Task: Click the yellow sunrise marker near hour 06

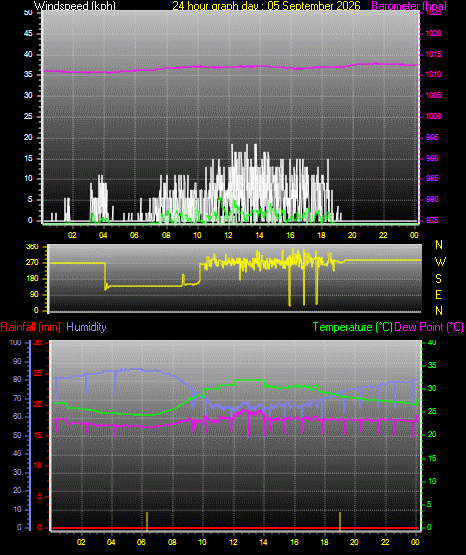Action: (x=147, y=521)
